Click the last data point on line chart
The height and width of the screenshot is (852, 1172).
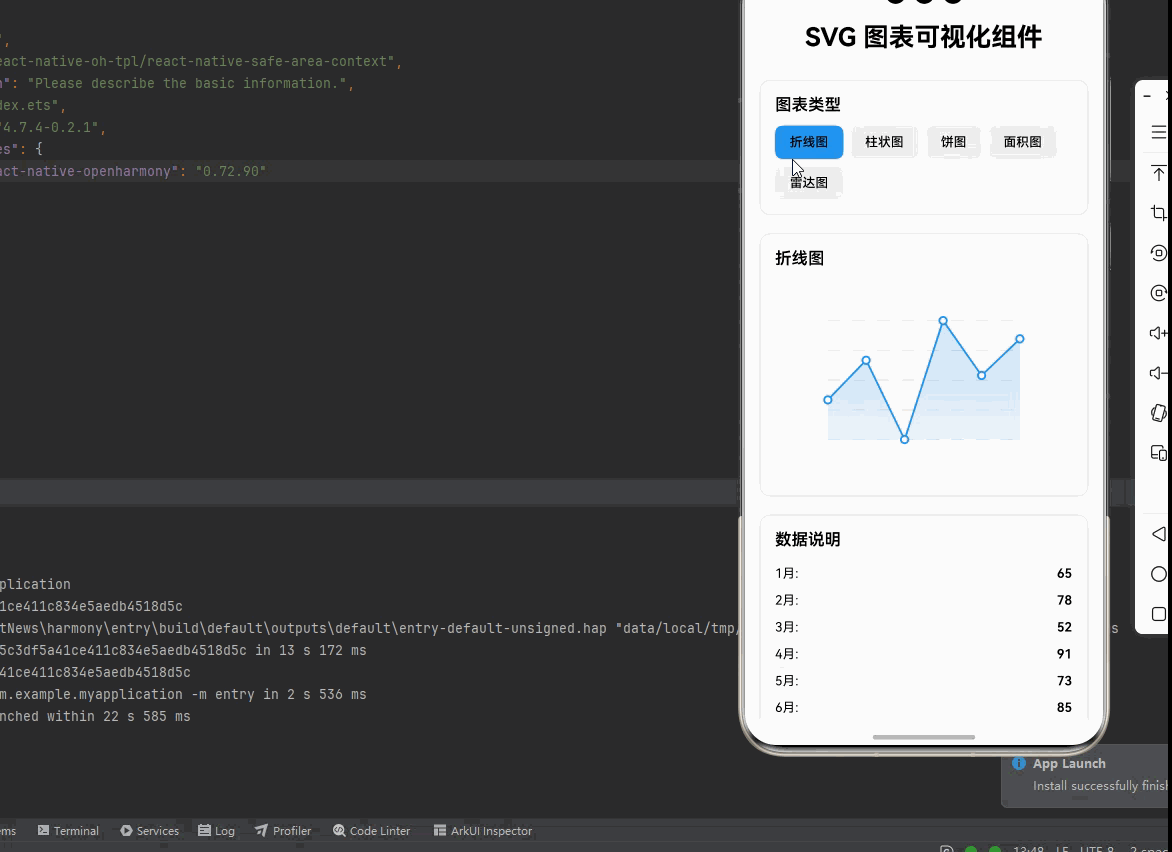[1020, 339]
